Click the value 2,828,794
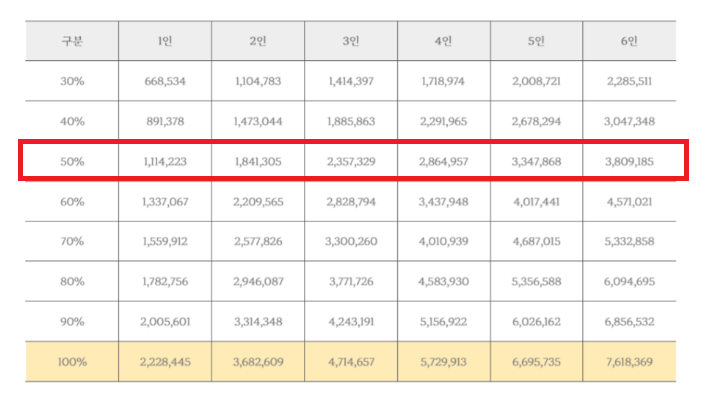 coord(351,202)
